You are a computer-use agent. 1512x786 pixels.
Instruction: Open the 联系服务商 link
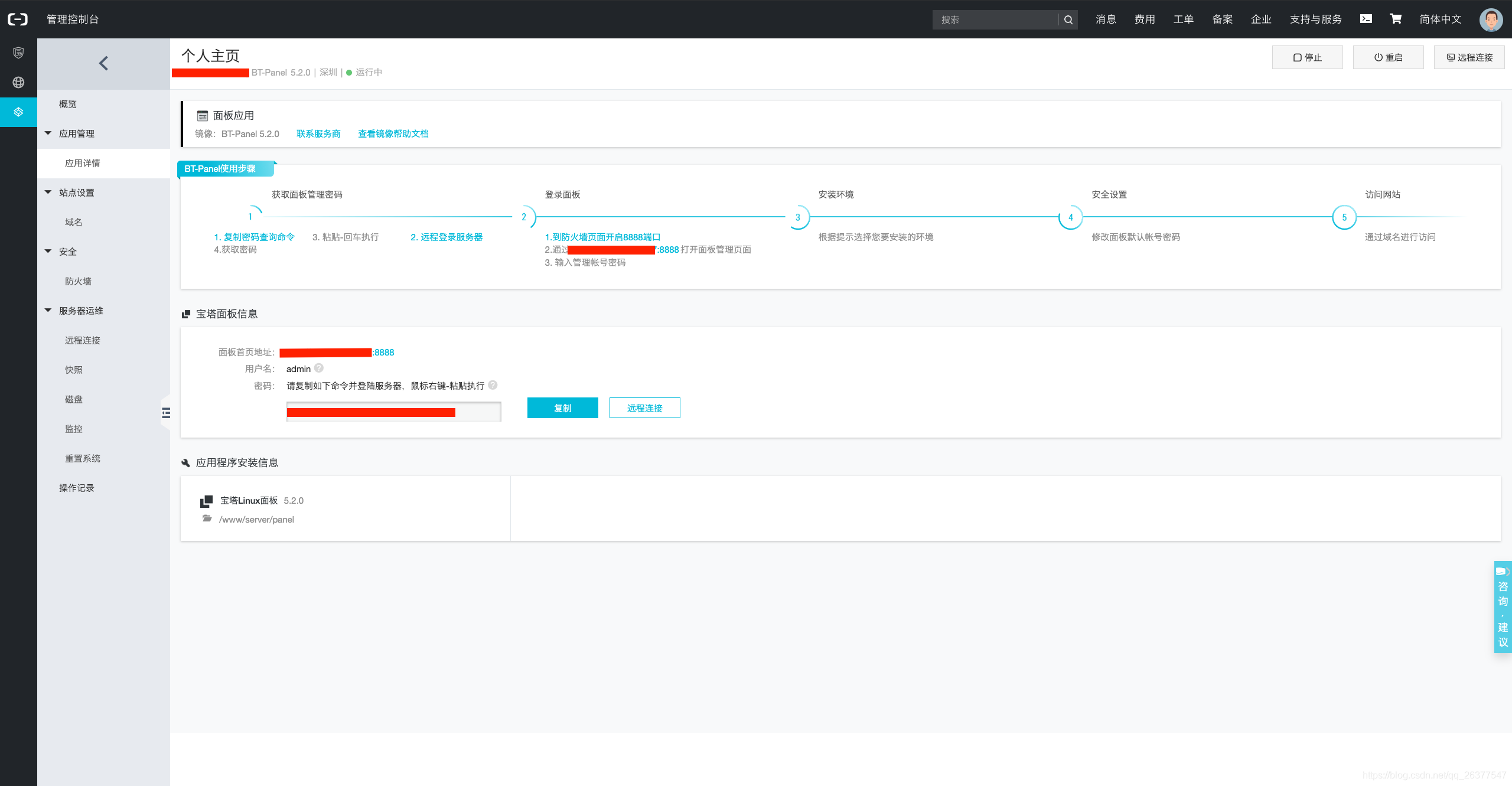[x=318, y=134]
